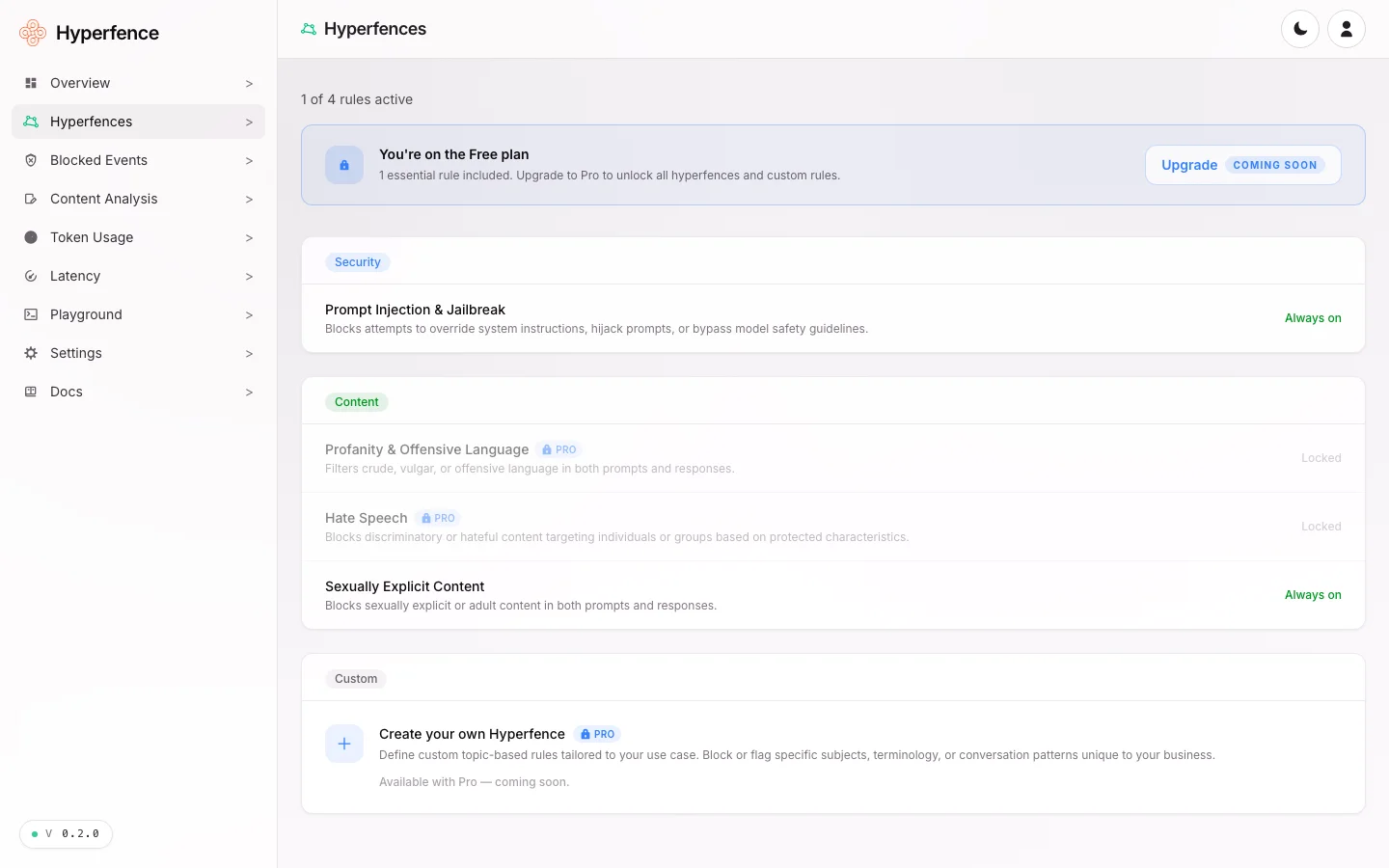1389x868 pixels.
Task: Click Always on for Prompt Injection rule
Action: click(x=1313, y=318)
